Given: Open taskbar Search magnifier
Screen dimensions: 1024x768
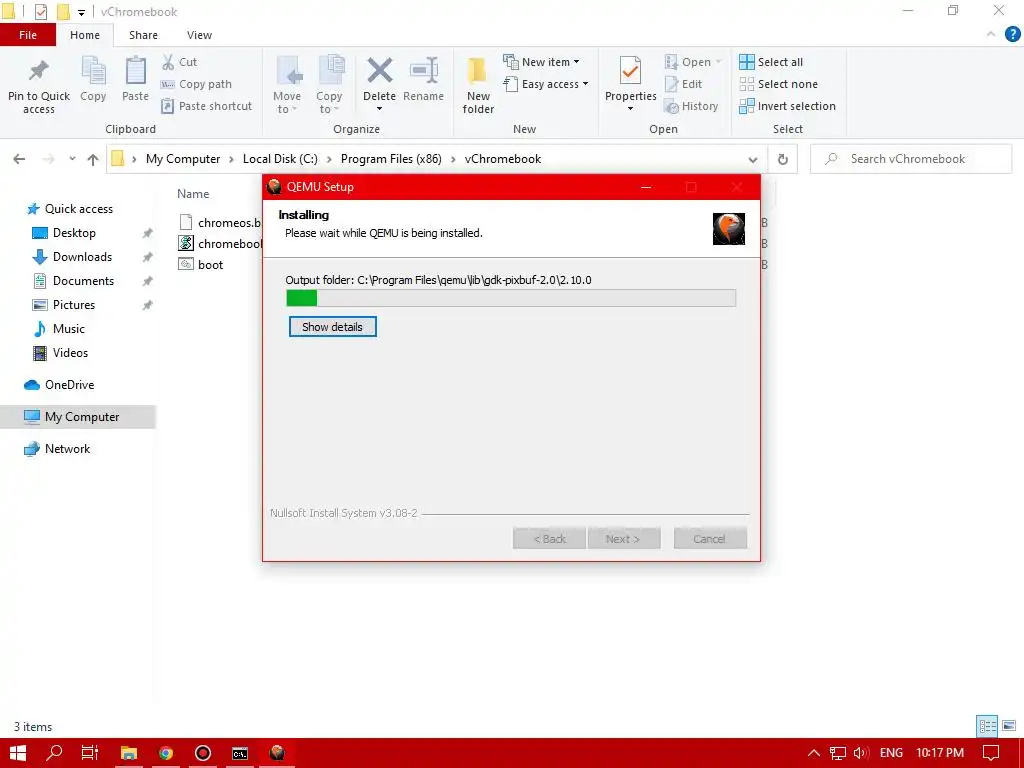Looking at the screenshot, I should click(x=54, y=753).
